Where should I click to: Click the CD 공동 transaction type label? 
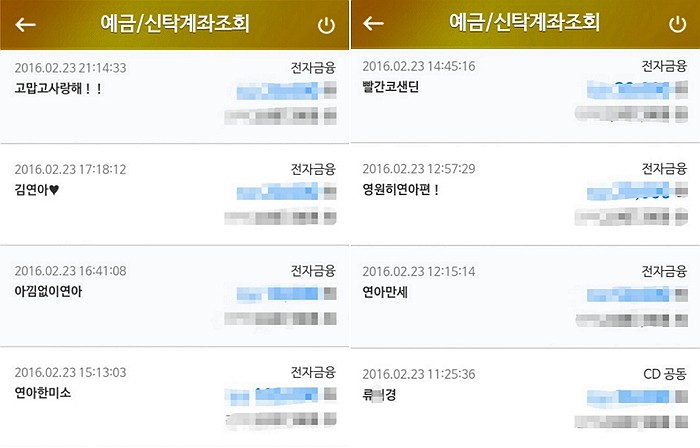tap(665, 373)
